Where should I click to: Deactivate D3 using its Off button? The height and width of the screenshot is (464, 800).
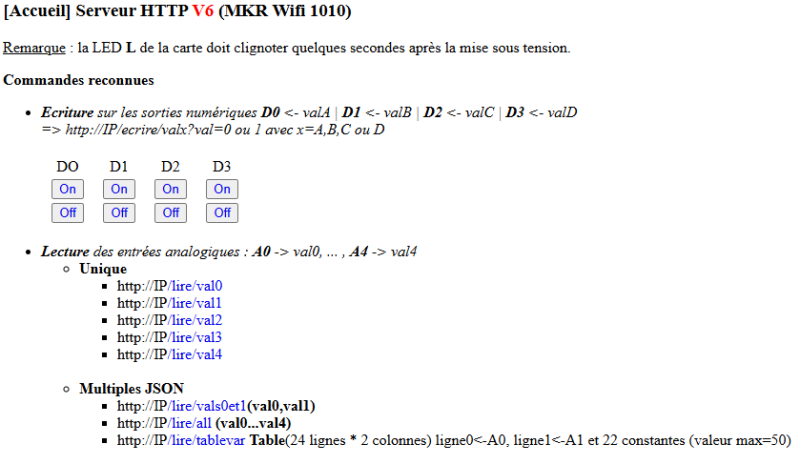(222, 213)
